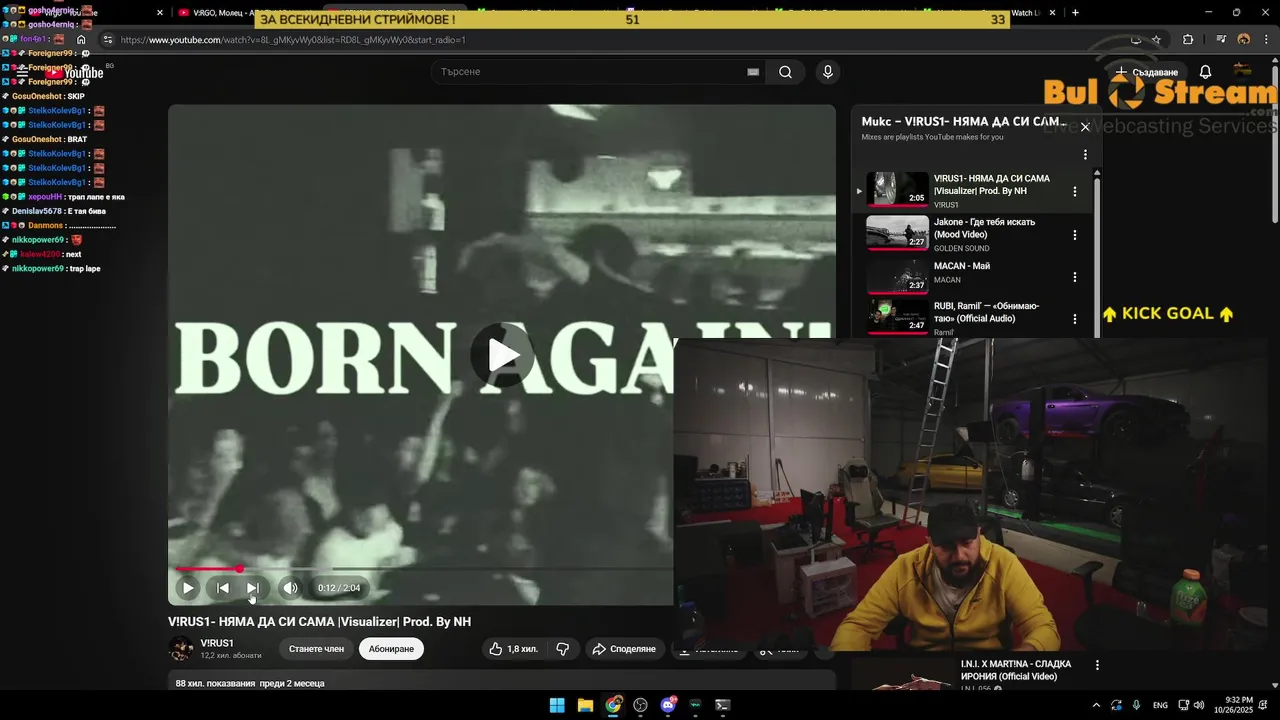Skip to the next video in player controls

point(253,588)
